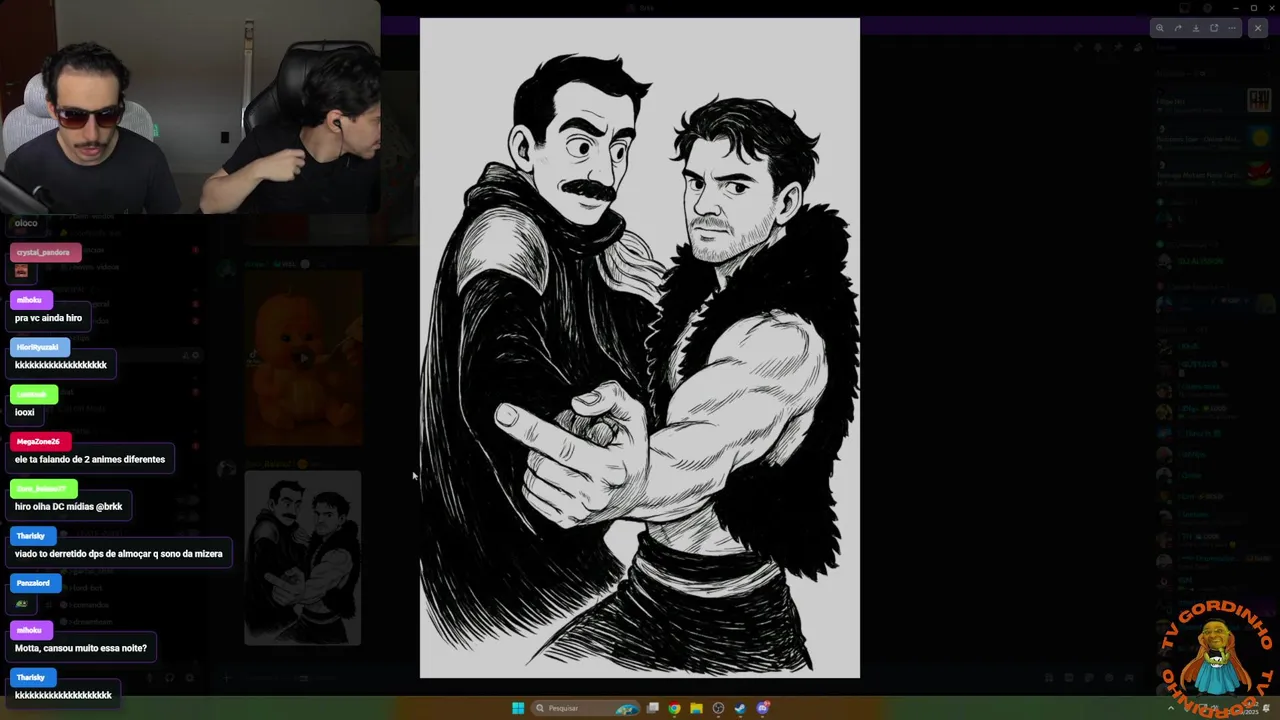Open Steam from the taskbar
This screenshot has width=1280, height=720.
pyautogui.click(x=740, y=708)
